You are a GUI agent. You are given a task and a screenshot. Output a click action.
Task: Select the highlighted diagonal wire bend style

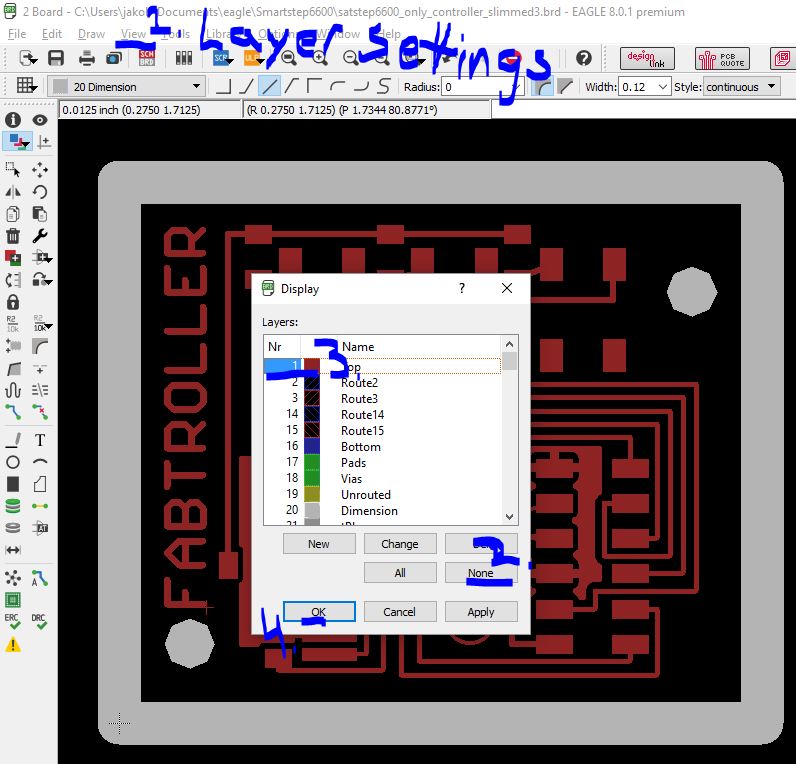[269, 87]
